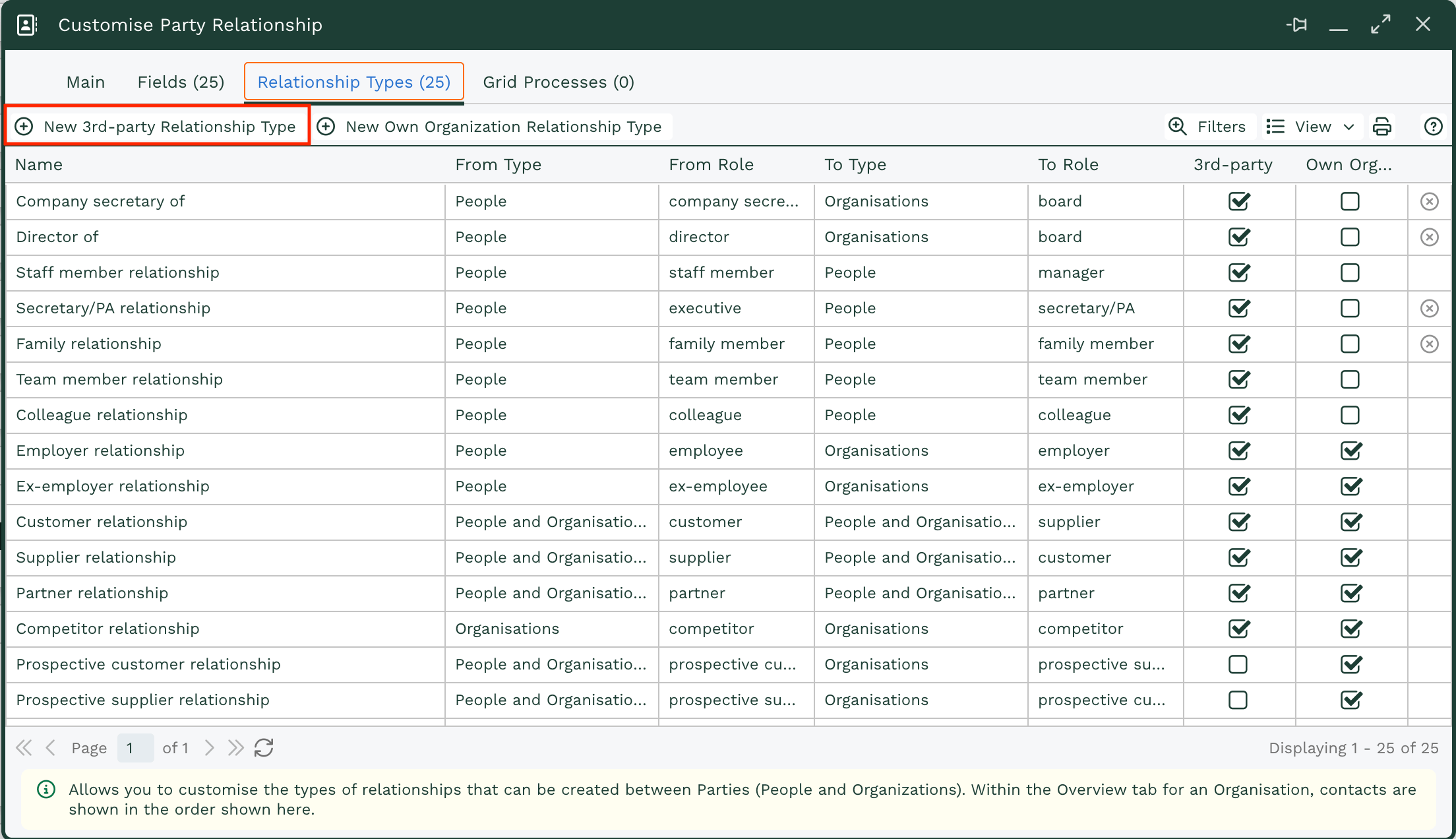Delete Family relationship row using its x icon
The width and height of the screenshot is (1456, 839).
(x=1429, y=344)
